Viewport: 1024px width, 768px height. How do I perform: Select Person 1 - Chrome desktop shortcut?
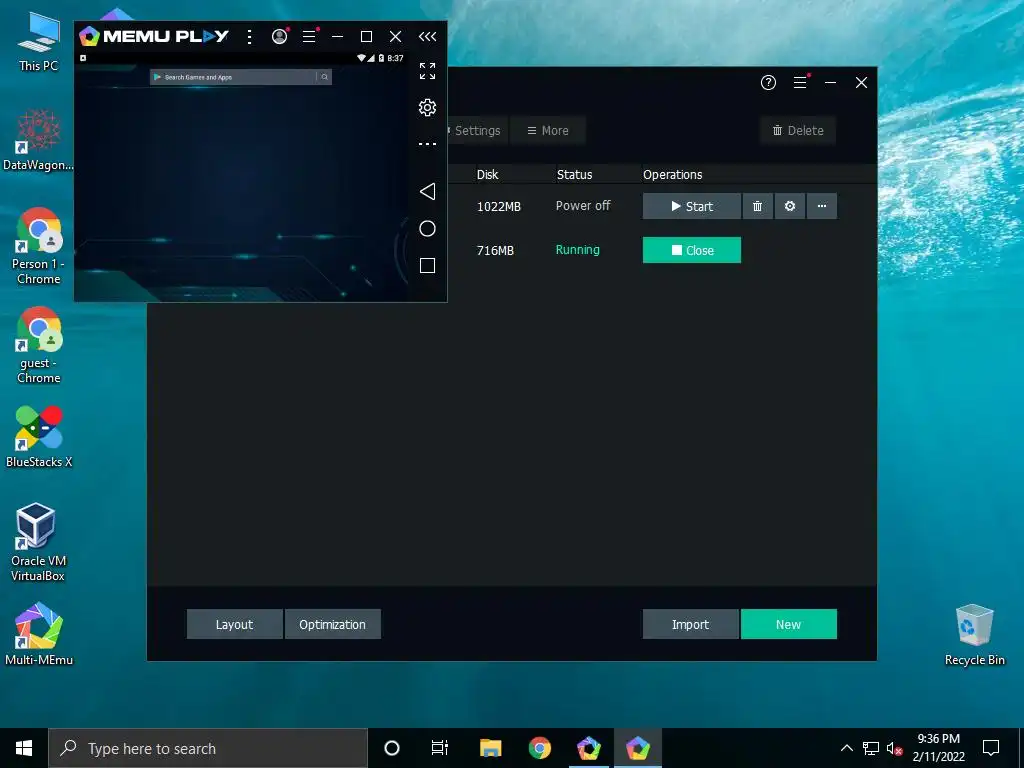click(39, 246)
